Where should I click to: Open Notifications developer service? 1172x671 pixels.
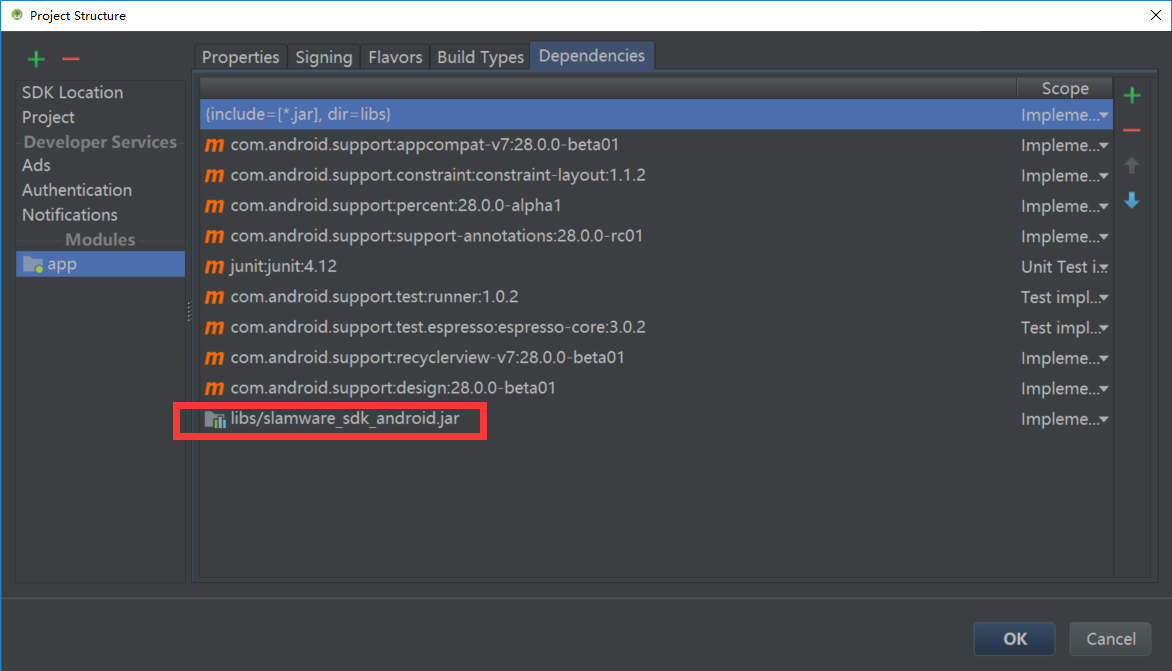point(70,214)
